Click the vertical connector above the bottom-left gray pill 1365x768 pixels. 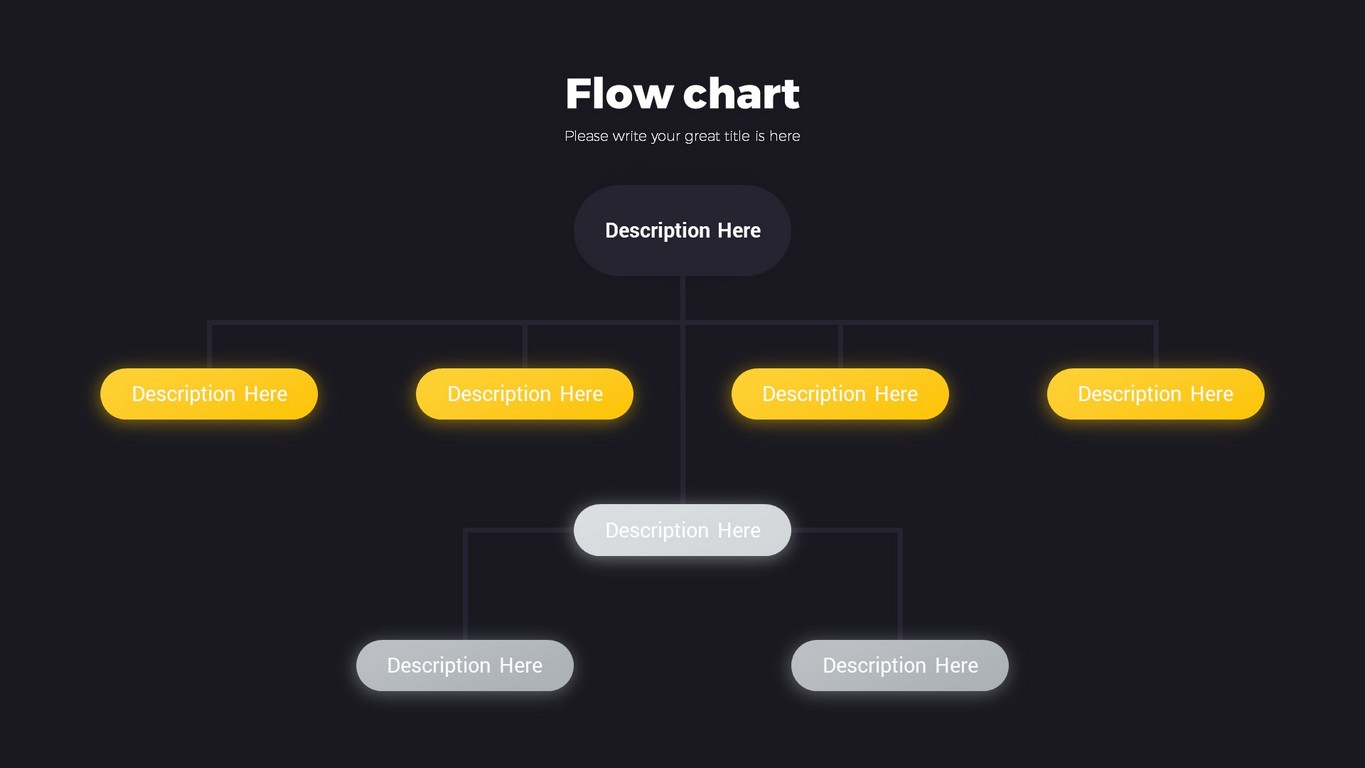465,590
